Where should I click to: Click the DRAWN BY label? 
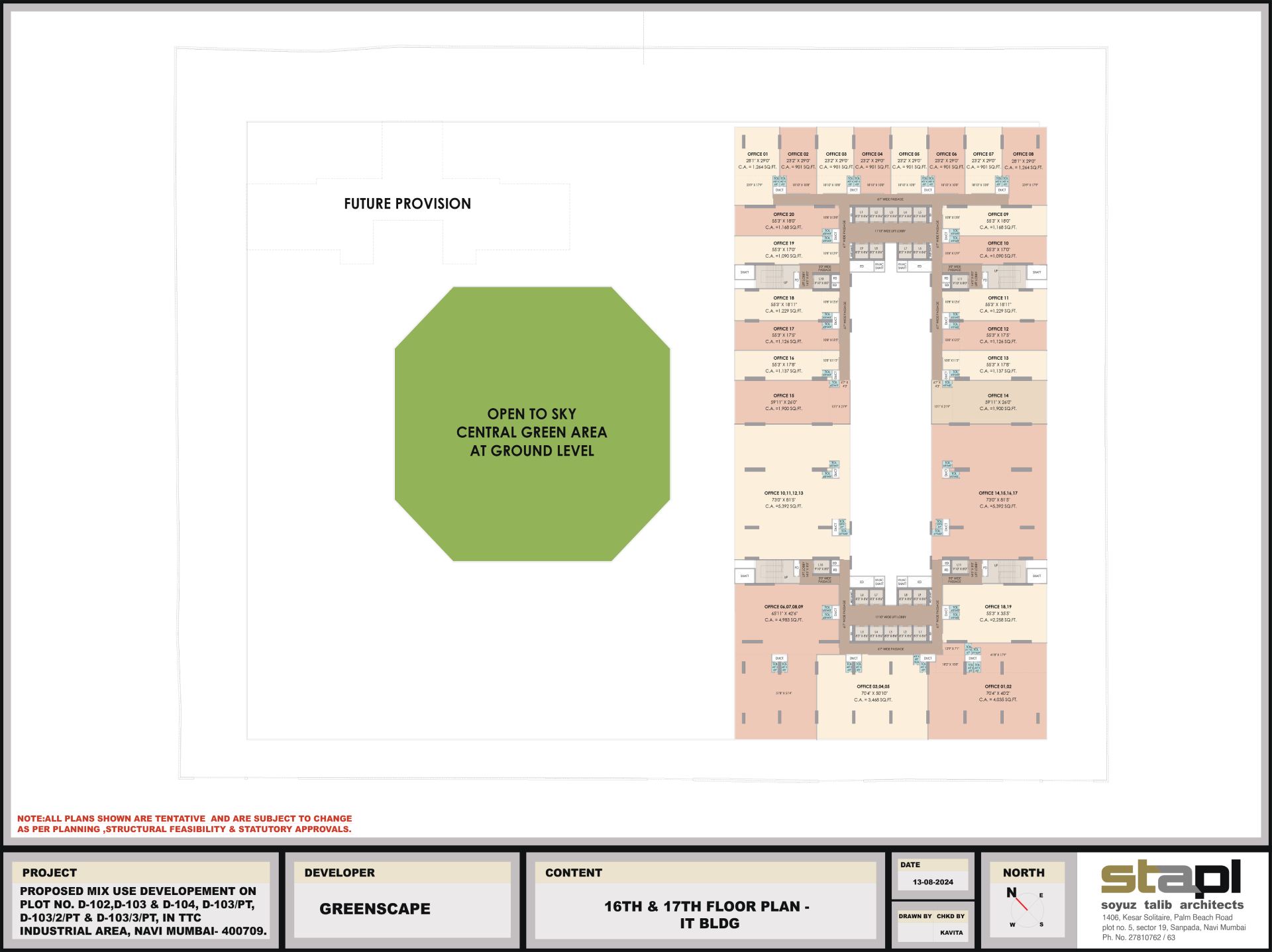pos(915,917)
